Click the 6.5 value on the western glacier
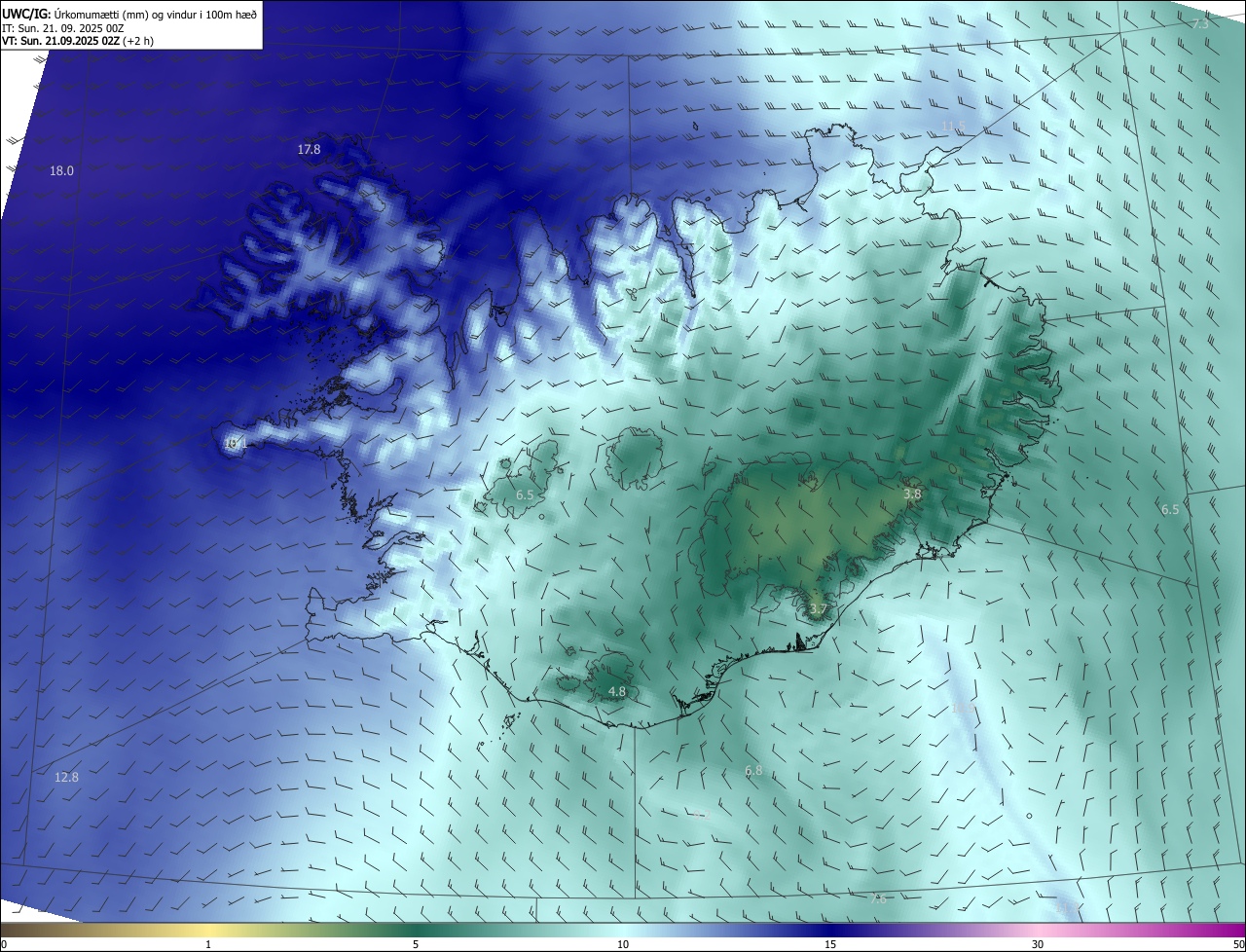Image resolution: width=1246 pixels, height=952 pixels. coord(525,495)
